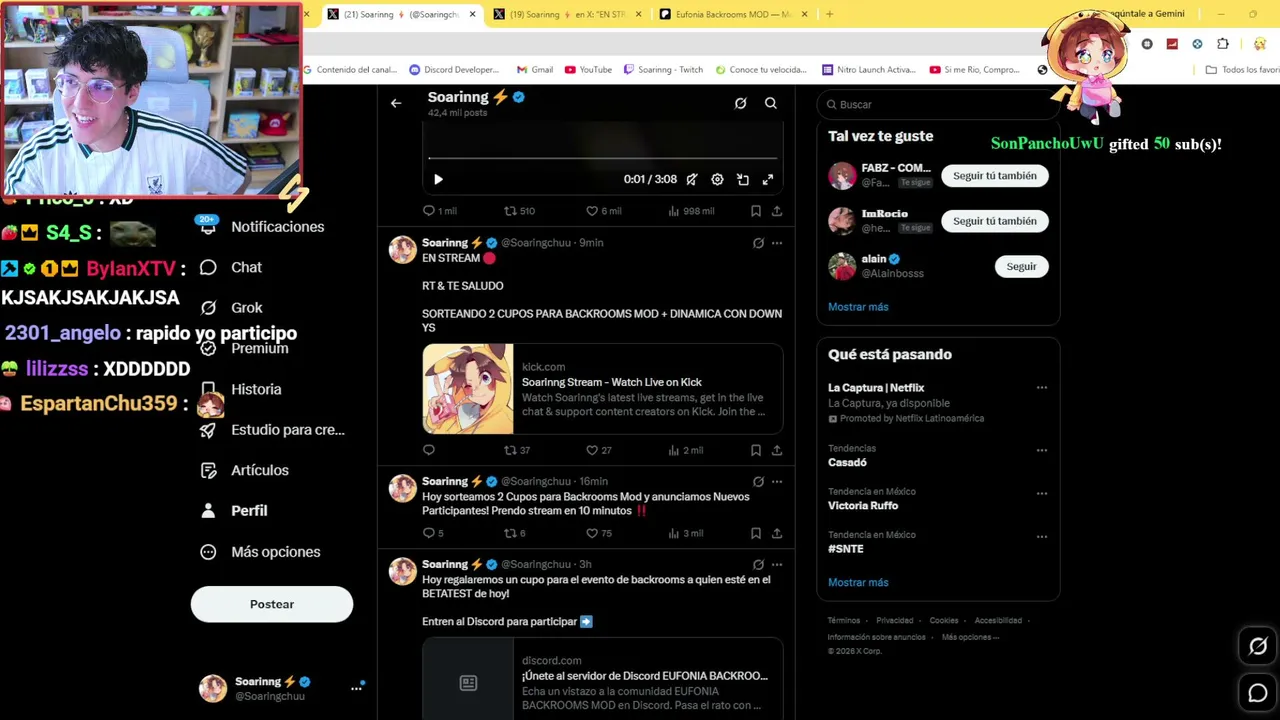Follow alain with the Seguir button
The width and height of the screenshot is (1280, 720).
click(x=1021, y=267)
